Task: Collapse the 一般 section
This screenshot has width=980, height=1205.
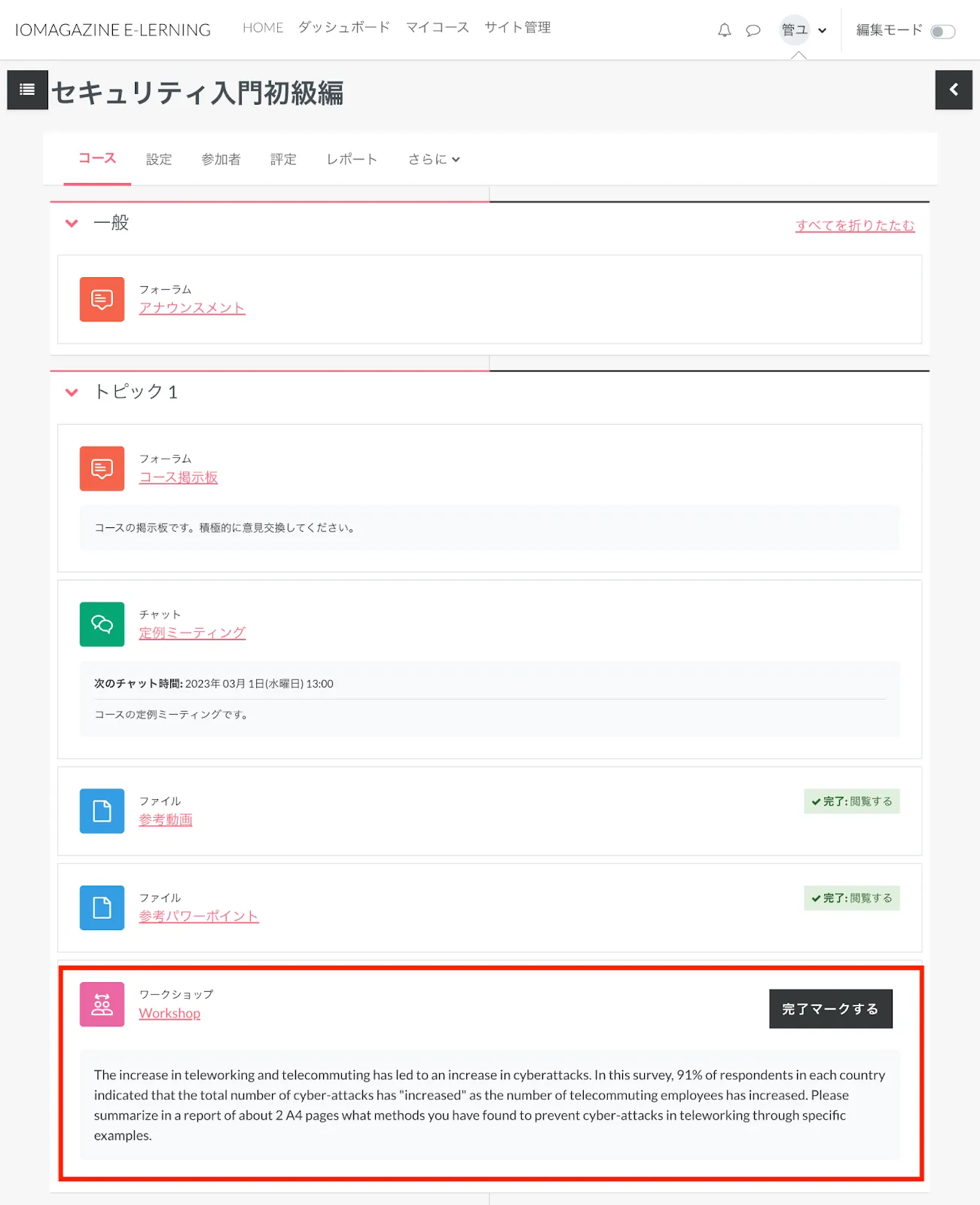Action: click(72, 223)
